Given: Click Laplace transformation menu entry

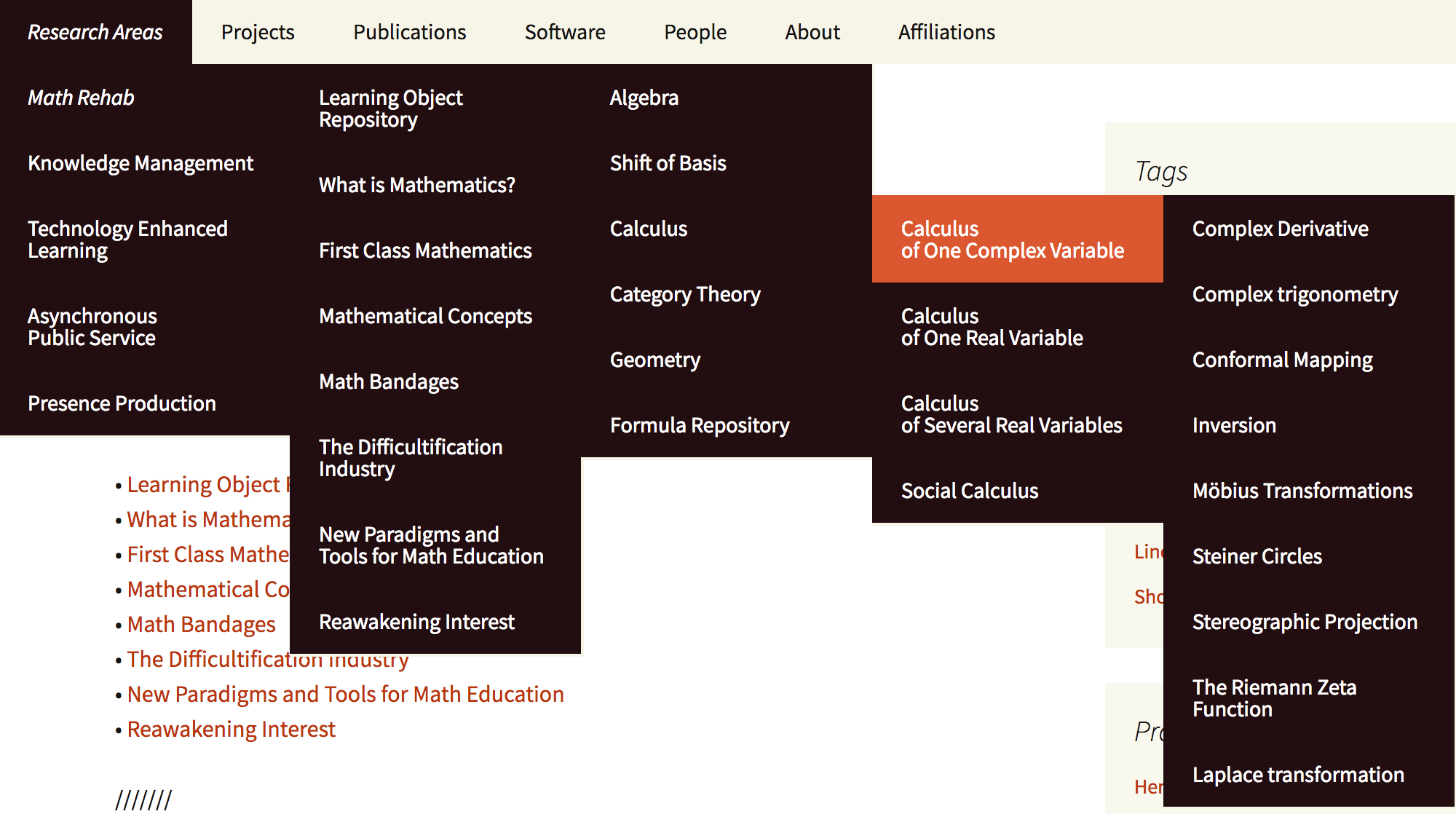Looking at the screenshot, I should coord(1298,775).
